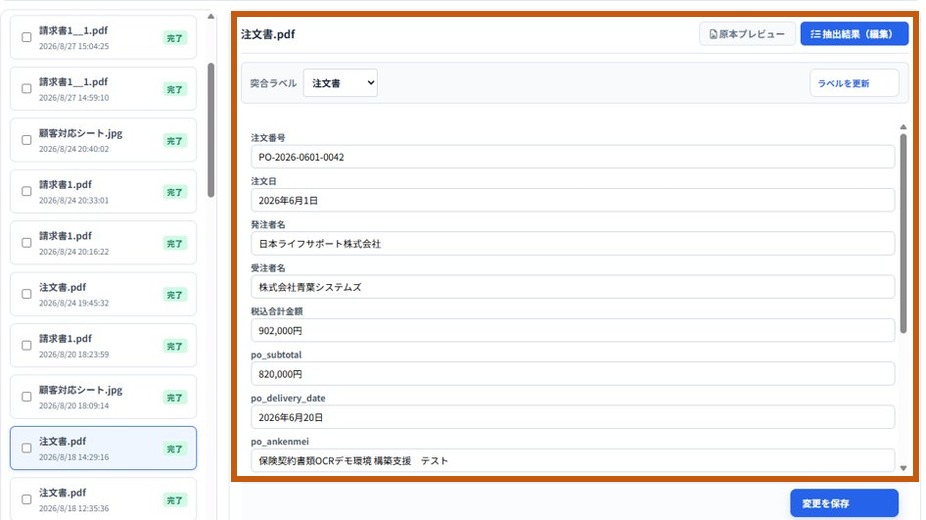The height and width of the screenshot is (520, 926).
Task: Check the box for 請求書1__1.pdf dated 15:04:25
Action: [27, 37]
